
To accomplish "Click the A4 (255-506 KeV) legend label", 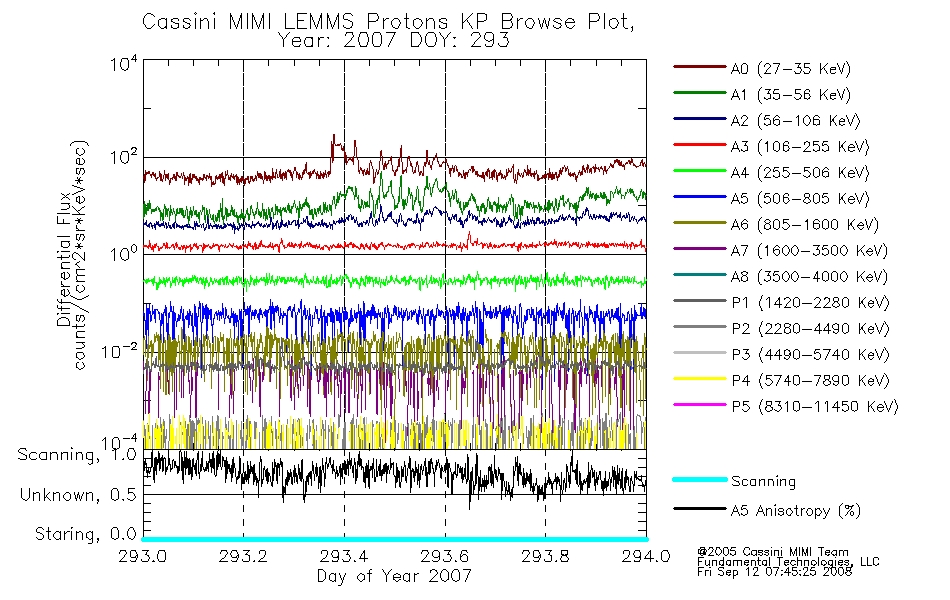I will click(x=800, y=173).
